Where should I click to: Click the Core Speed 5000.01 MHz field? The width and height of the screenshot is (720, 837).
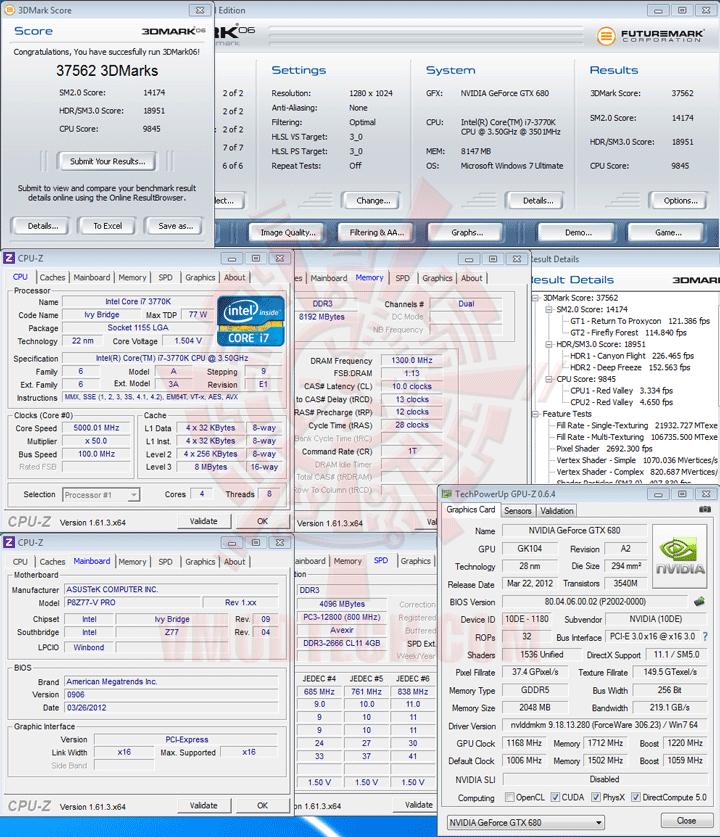pyautogui.click(x=97, y=428)
